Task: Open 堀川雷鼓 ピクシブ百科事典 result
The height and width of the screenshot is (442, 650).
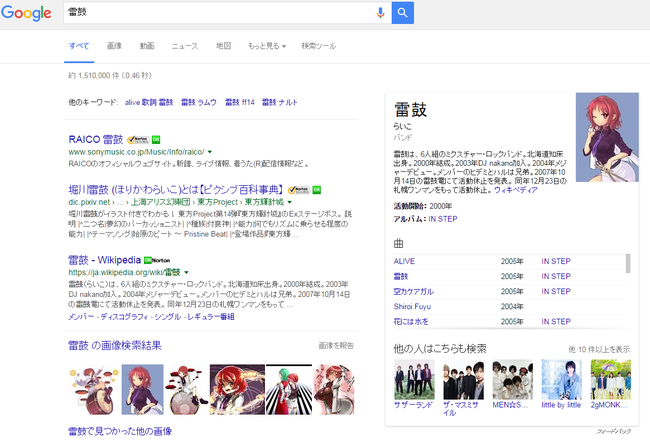Action: coord(176,190)
